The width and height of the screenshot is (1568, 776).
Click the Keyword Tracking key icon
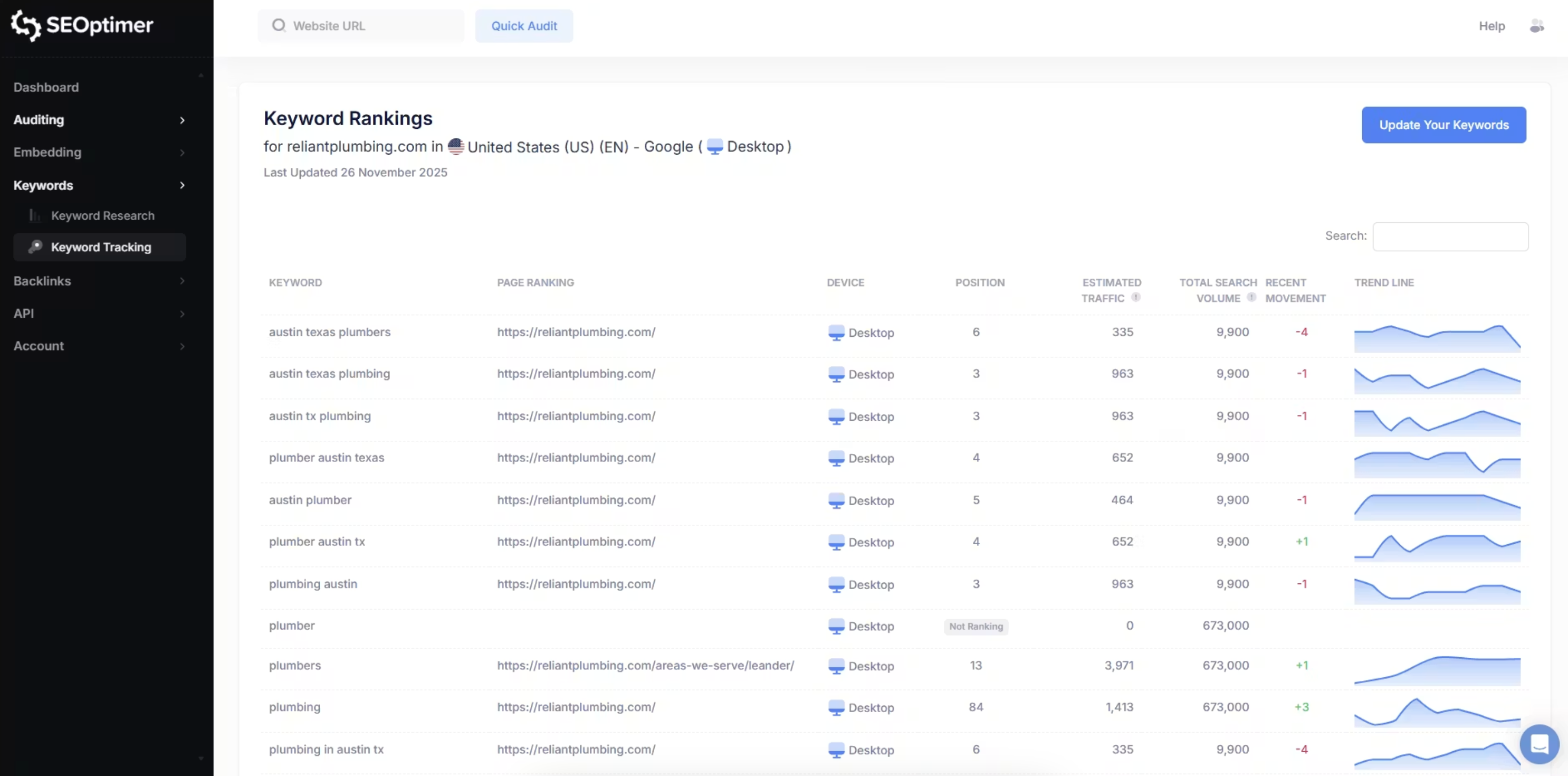click(x=35, y=247)
